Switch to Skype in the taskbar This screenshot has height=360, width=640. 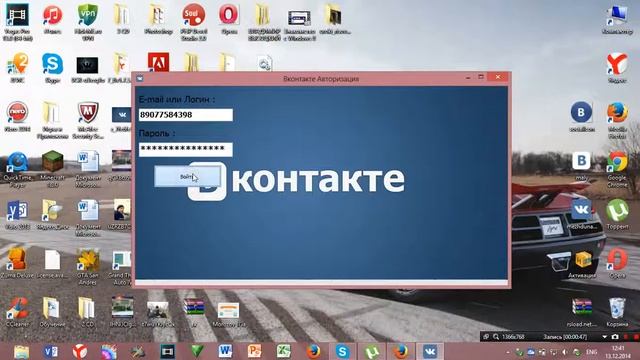342,351
